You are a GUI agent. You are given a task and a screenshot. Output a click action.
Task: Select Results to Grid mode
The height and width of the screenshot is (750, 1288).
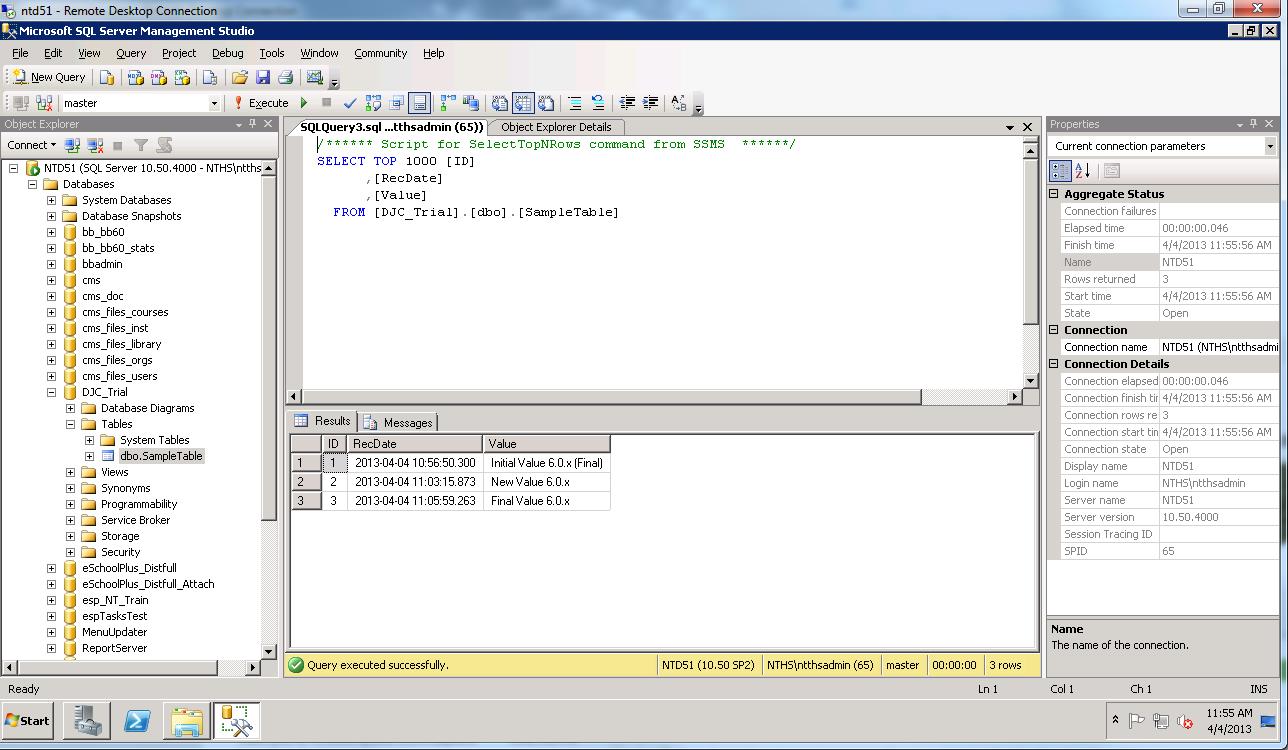[523, 103]
